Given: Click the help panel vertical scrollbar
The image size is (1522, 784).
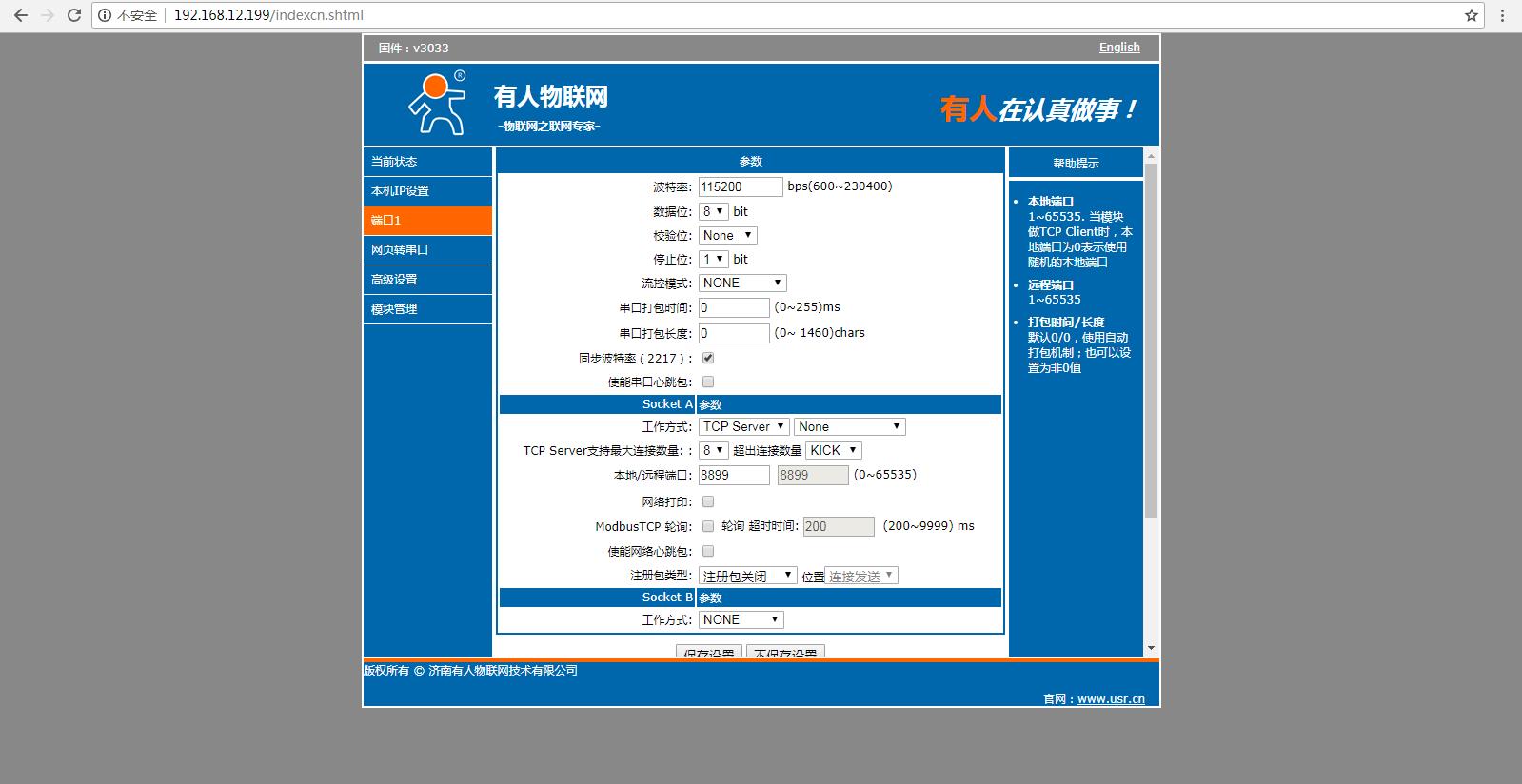Looking at the screenshot, I should (x=1151, y=343).
